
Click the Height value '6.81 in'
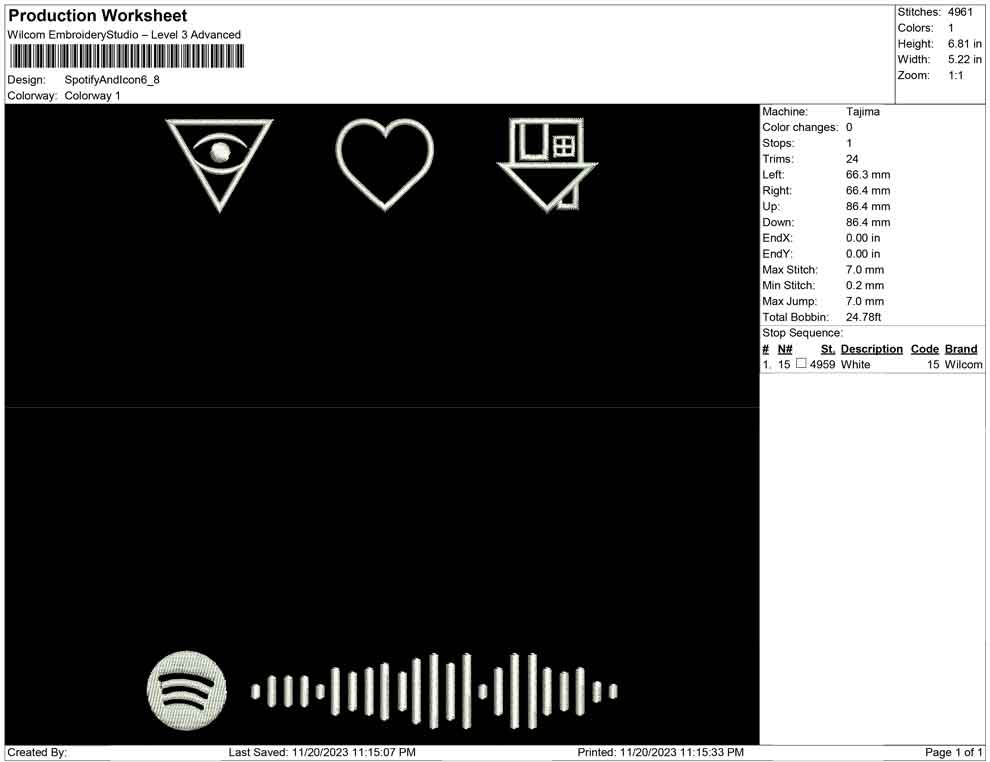pyautogui.click(x=965, y=44)
